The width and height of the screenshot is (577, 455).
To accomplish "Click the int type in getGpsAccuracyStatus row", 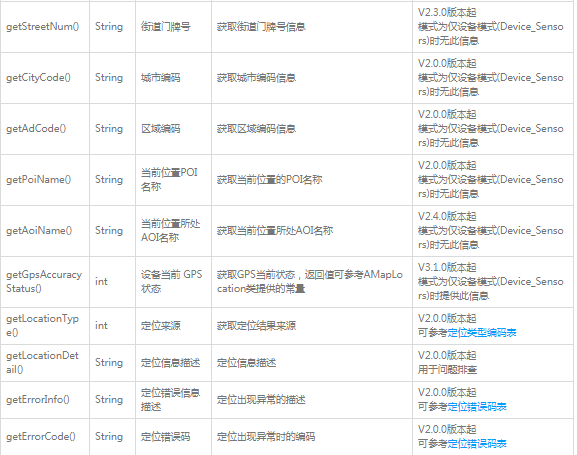I will coord(101,282).
